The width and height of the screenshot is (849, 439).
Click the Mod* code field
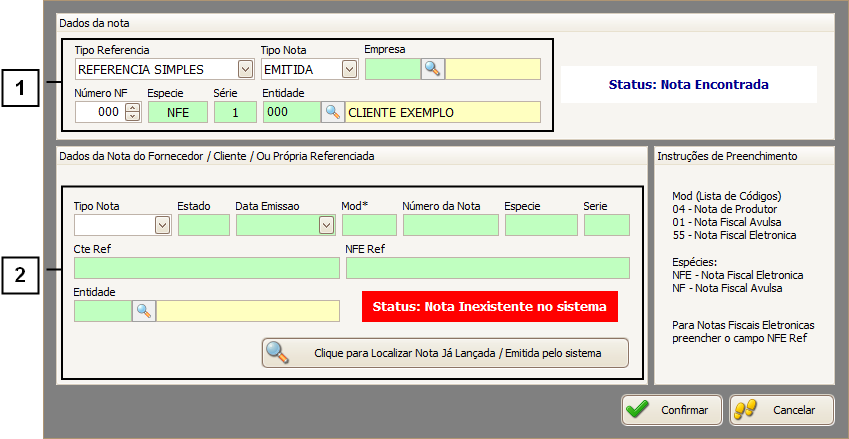[369, 225]
